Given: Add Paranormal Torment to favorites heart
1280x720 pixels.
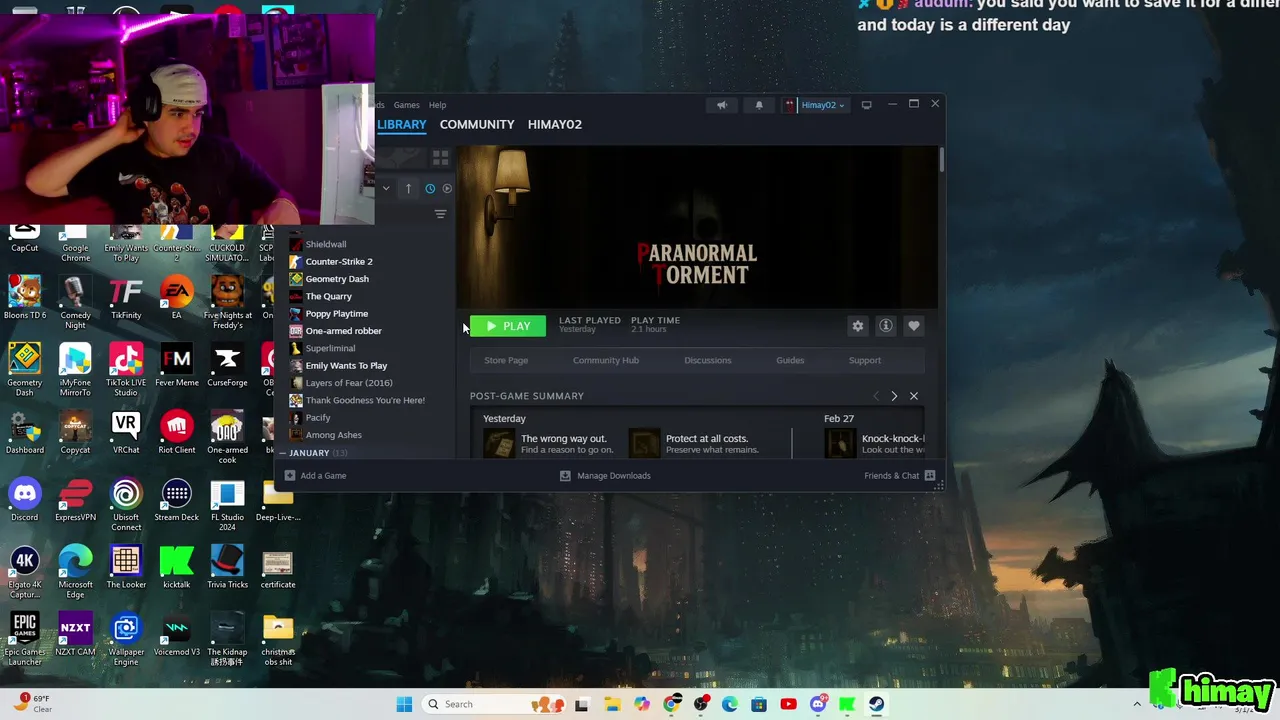Looking at the screenshot, I should click(x=913, y=326).
